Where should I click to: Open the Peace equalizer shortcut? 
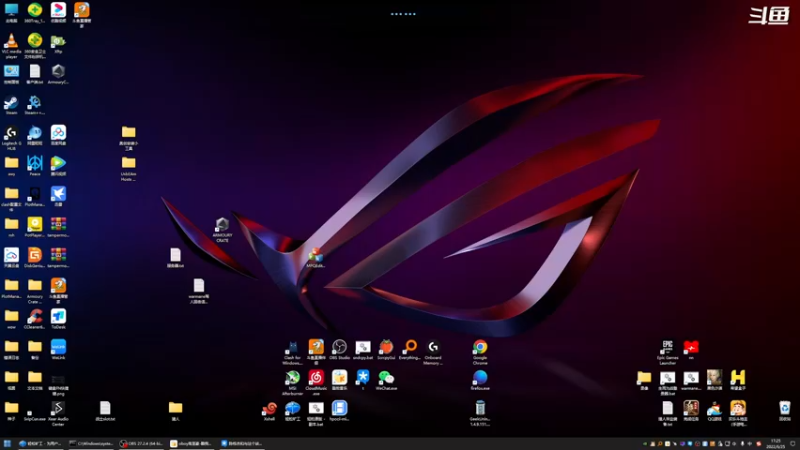coord(35,163)
